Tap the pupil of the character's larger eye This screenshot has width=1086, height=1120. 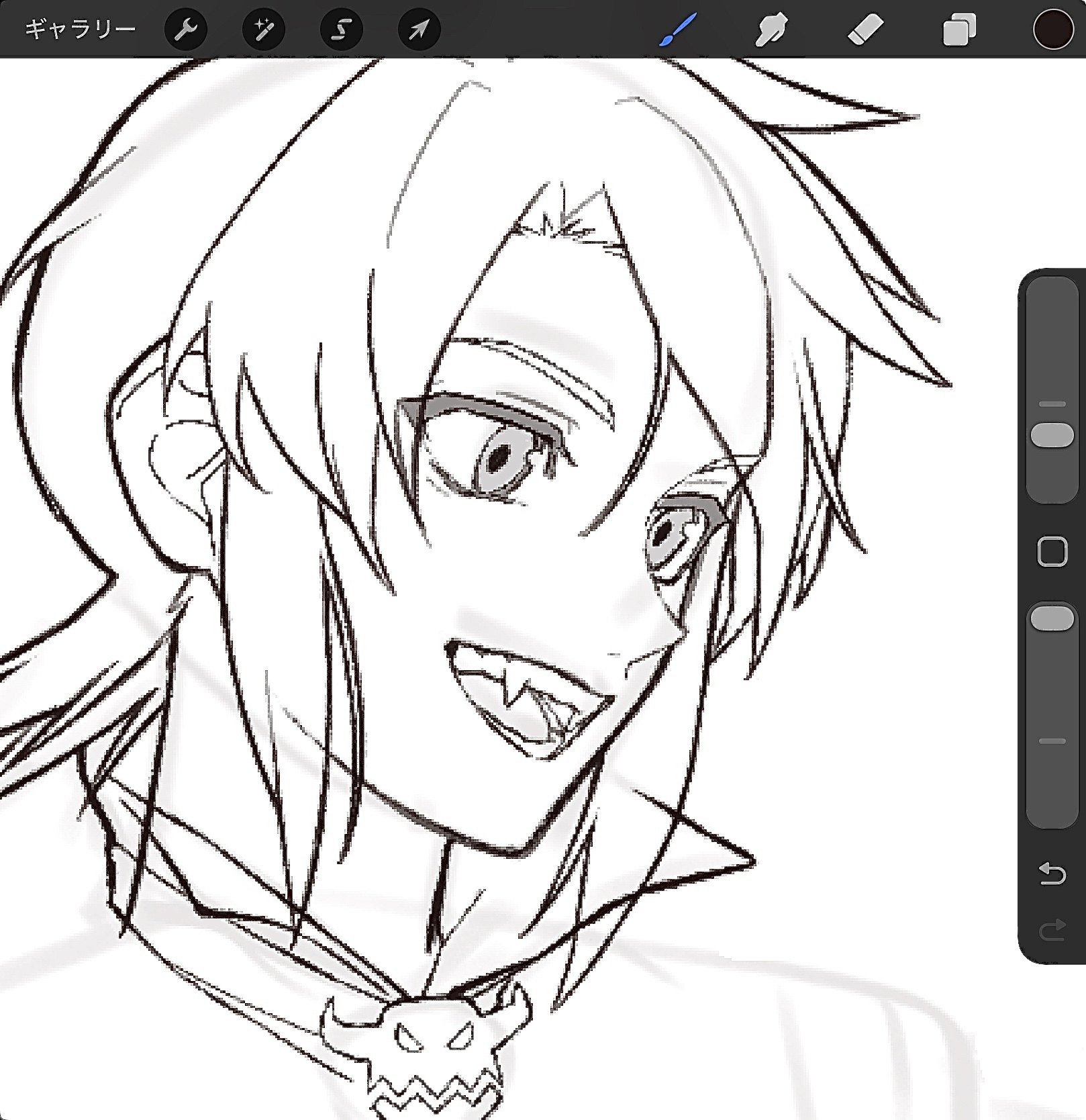497,461
